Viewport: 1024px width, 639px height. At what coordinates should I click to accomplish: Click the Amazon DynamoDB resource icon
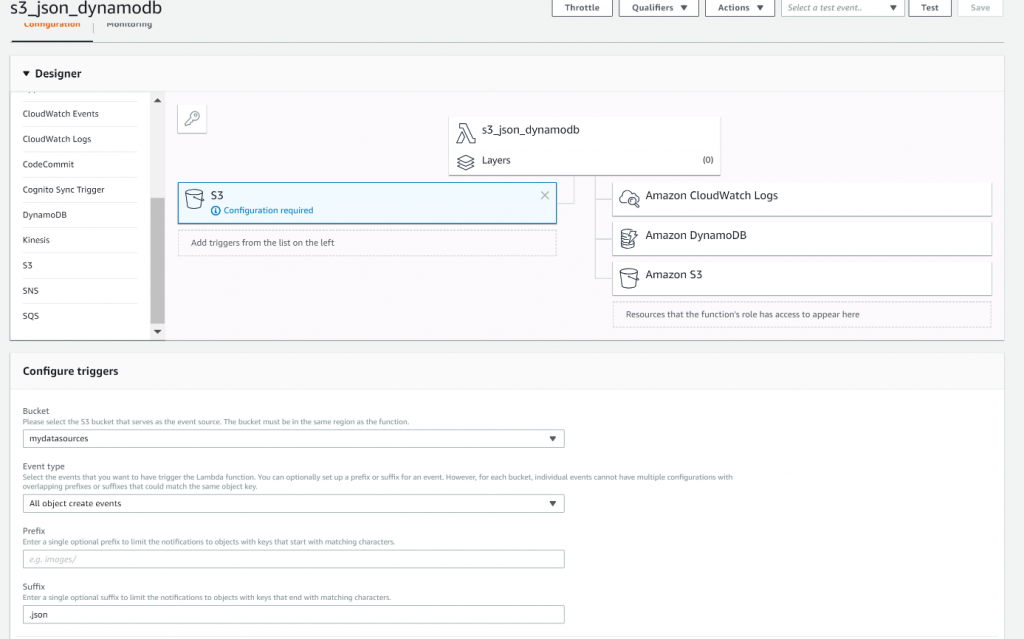point(628,238)
